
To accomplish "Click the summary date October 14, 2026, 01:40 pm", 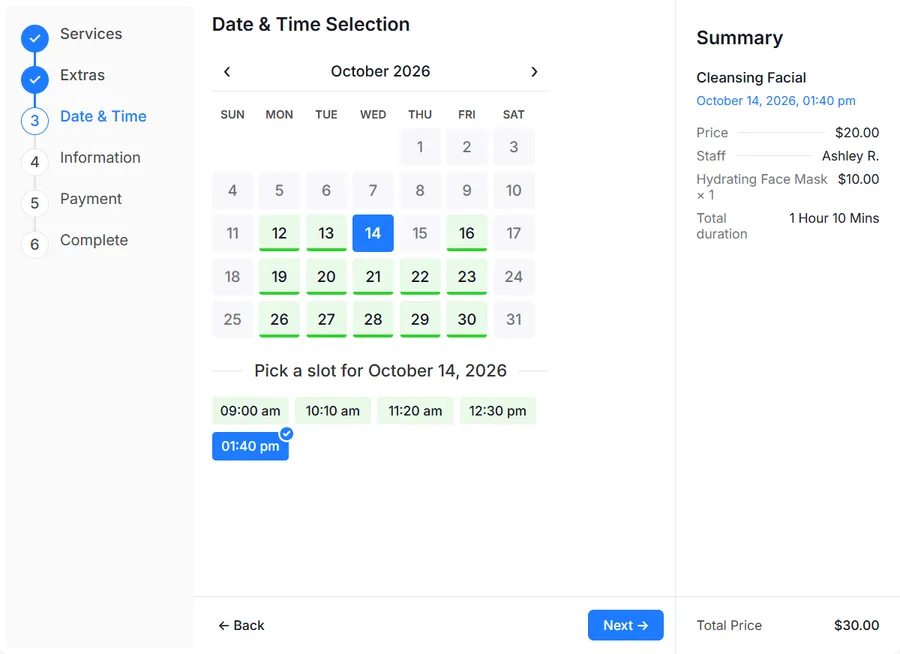I will pos(776,101).
